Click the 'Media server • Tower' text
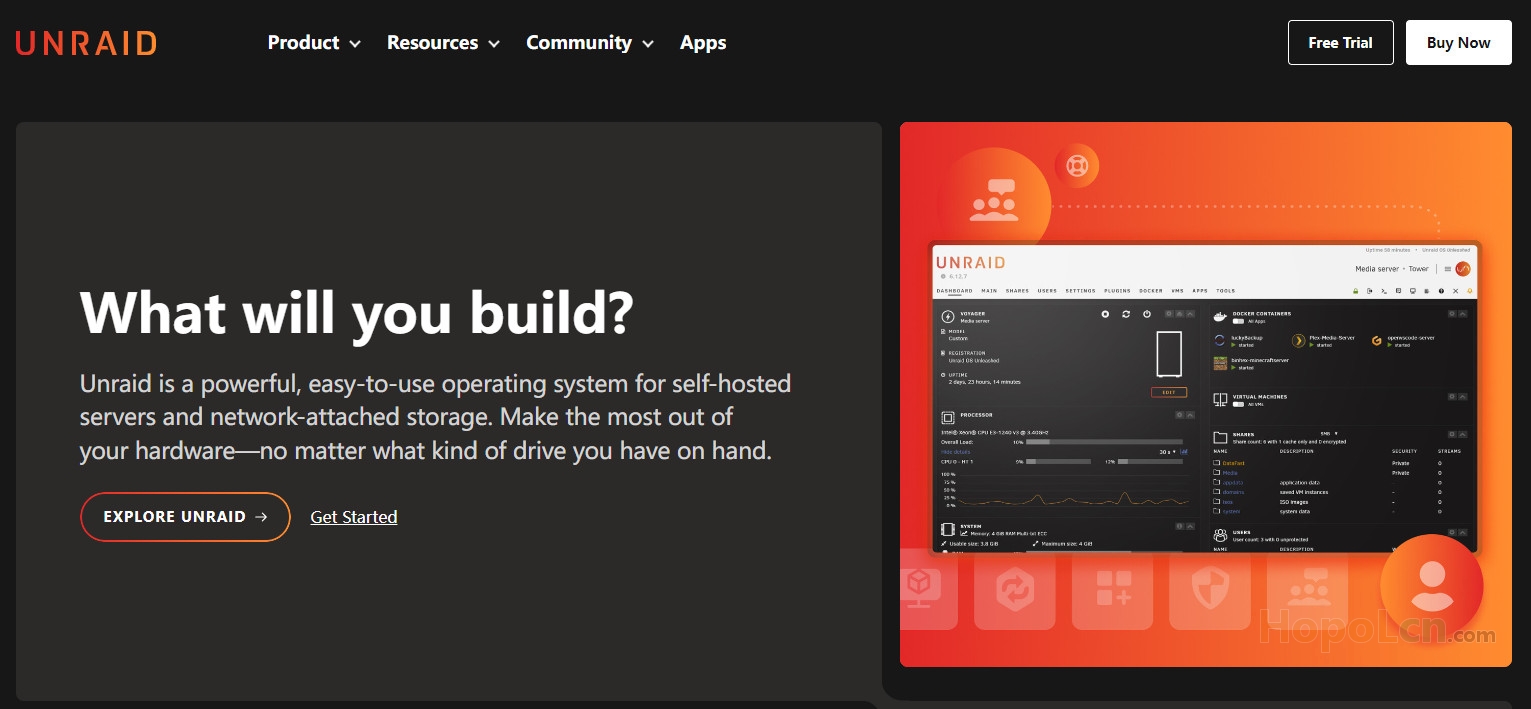This screenshot has width=1531, height=709. (1392, 269)
